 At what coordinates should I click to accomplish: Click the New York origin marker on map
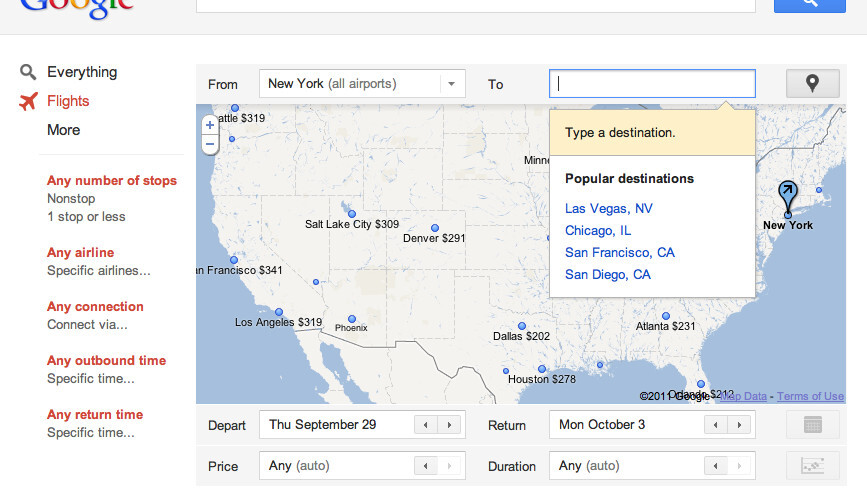click(788, 197)
